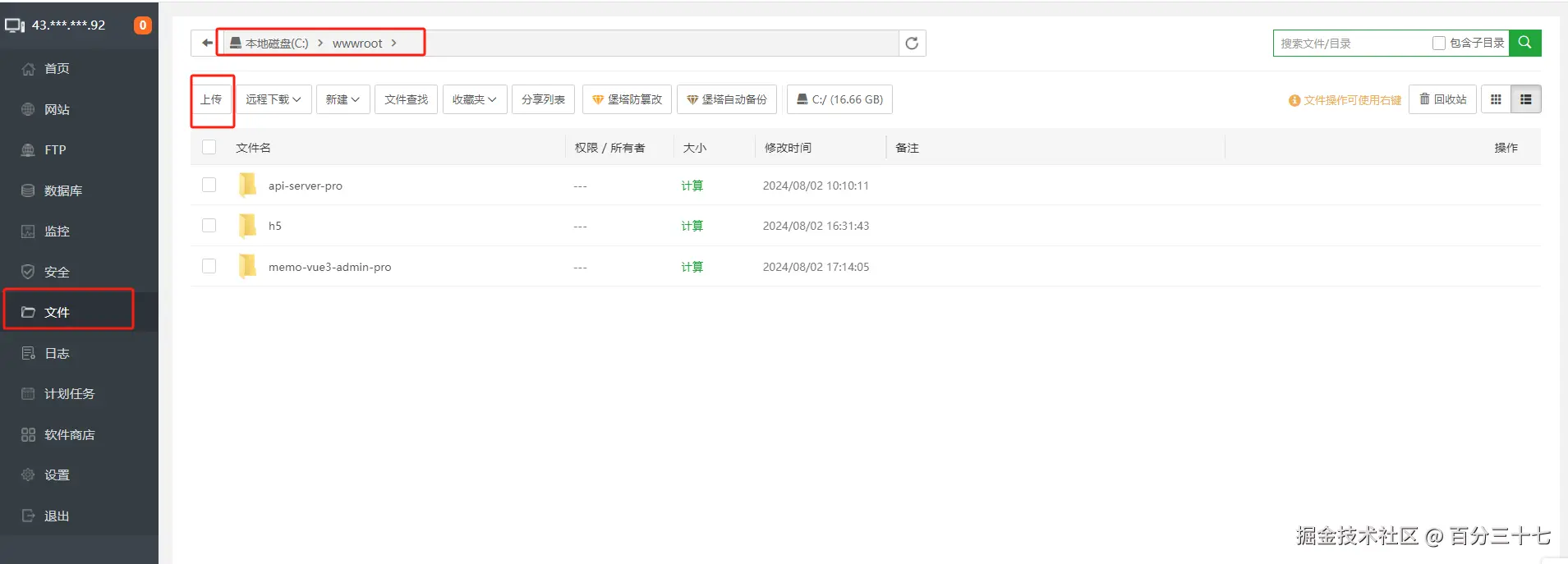Open the 分享列表 share list
The image size is (1568, 564).
[x=543, y=99]
